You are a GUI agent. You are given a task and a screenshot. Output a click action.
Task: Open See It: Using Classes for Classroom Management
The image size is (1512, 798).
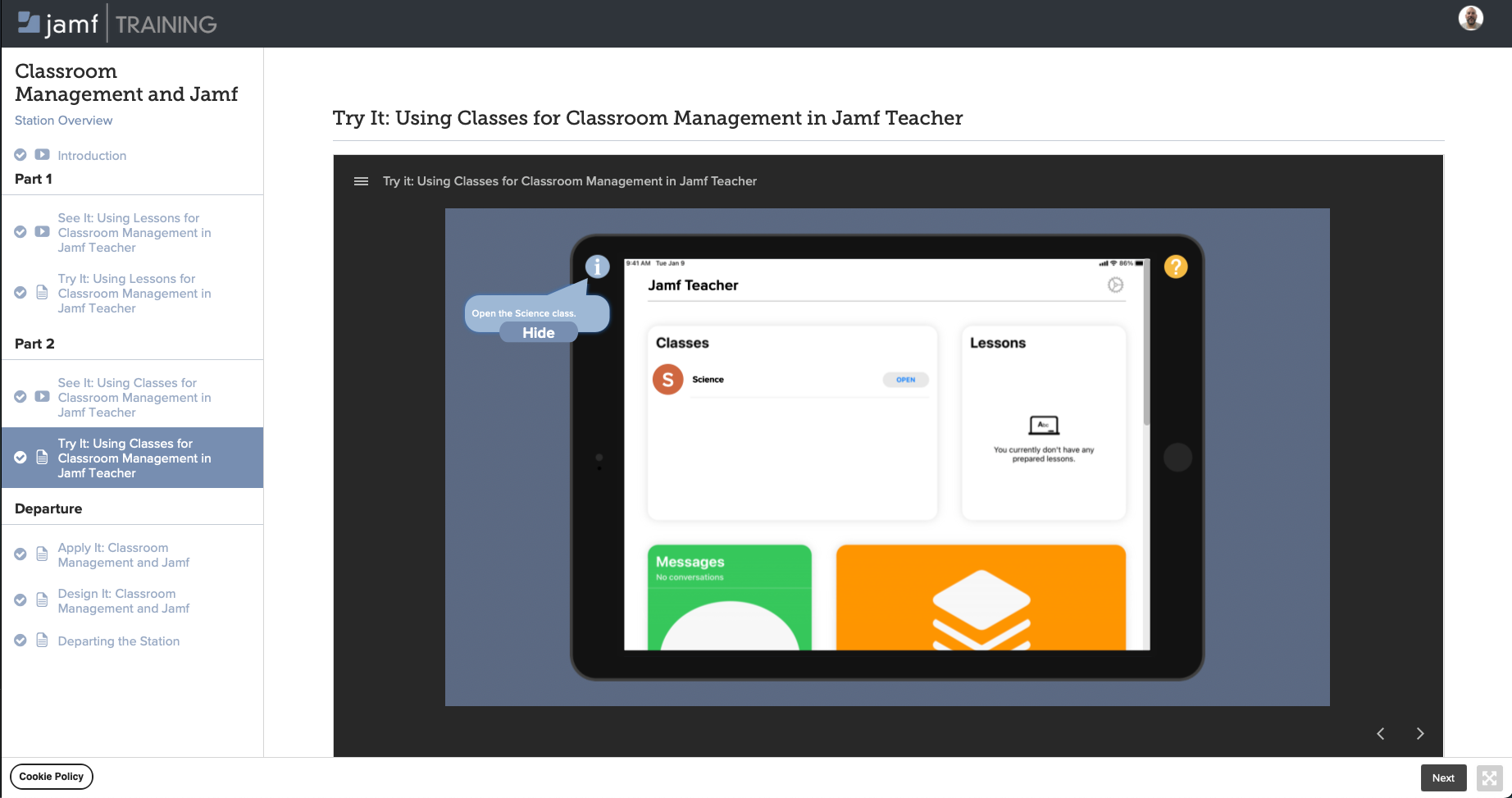[134, 397]
